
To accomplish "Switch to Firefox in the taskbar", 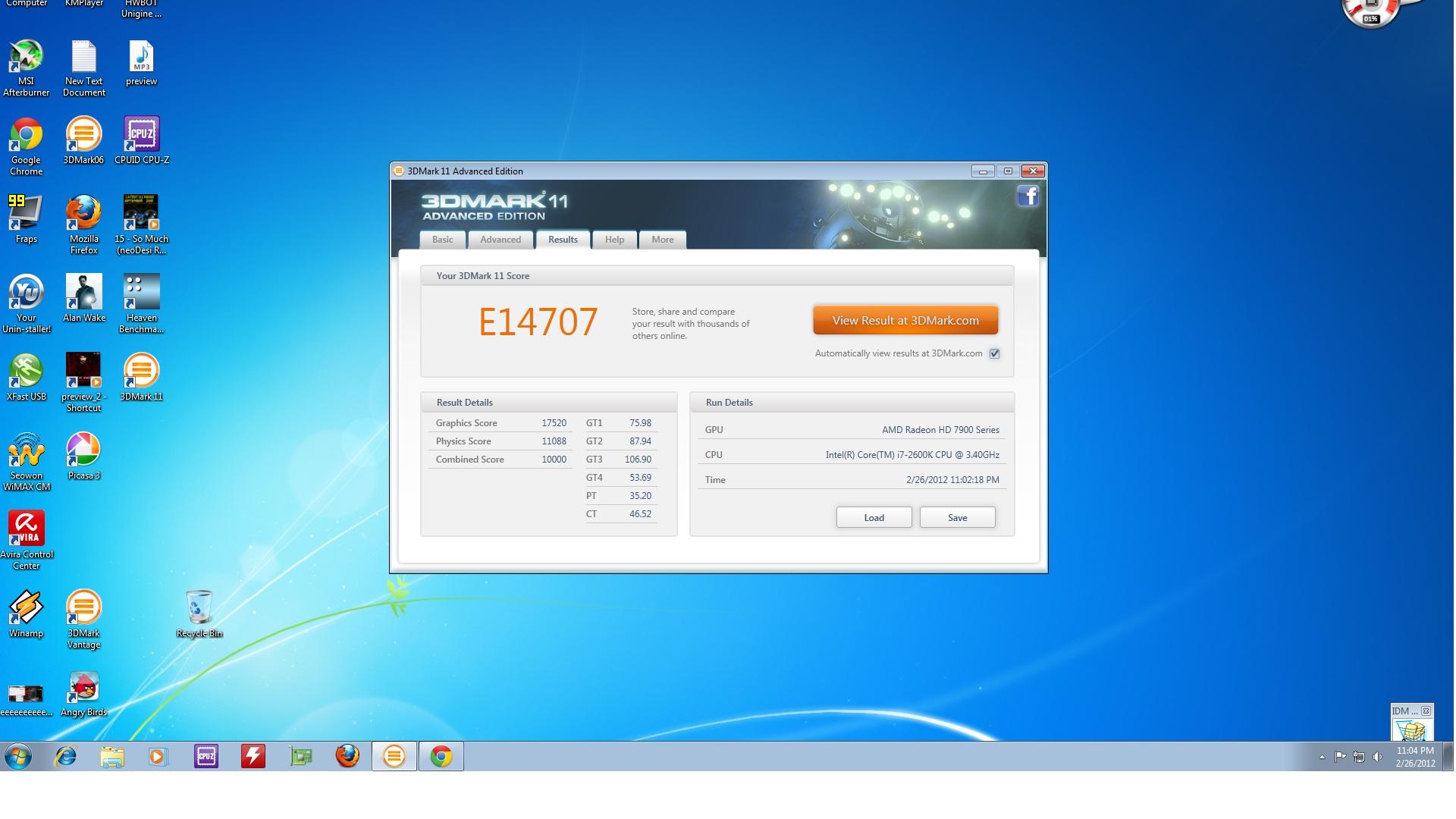I will click(x=347, y=756).
